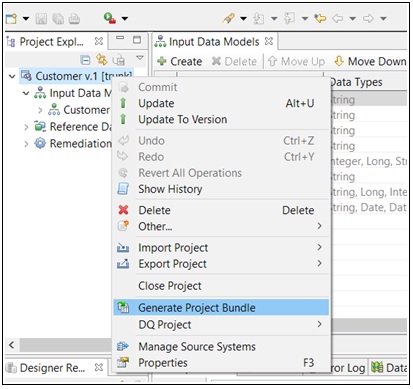Click the Run launch icon in toolbar
Viewport: 413px width, 389px height.
(x=109, y=18)
